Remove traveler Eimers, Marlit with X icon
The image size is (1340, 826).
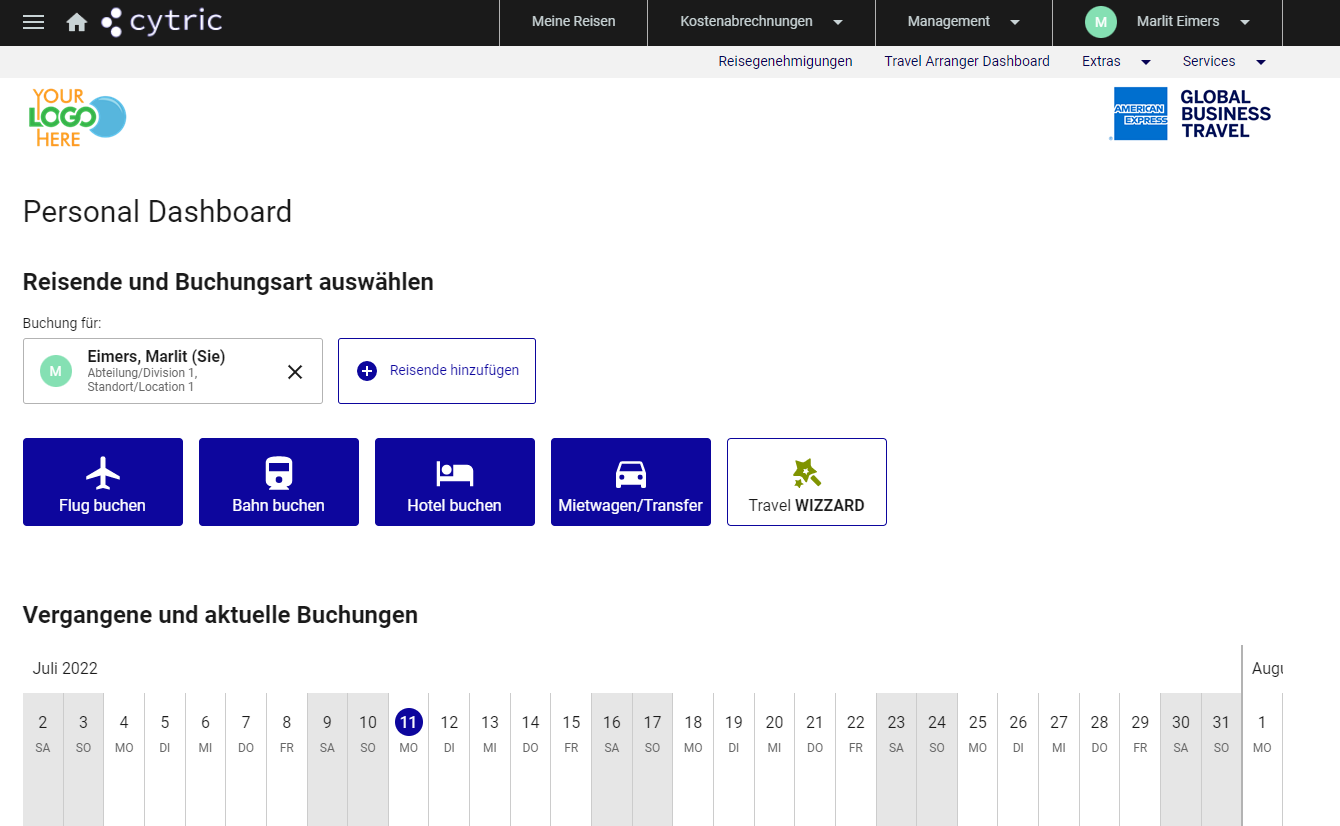coord(295,372)
